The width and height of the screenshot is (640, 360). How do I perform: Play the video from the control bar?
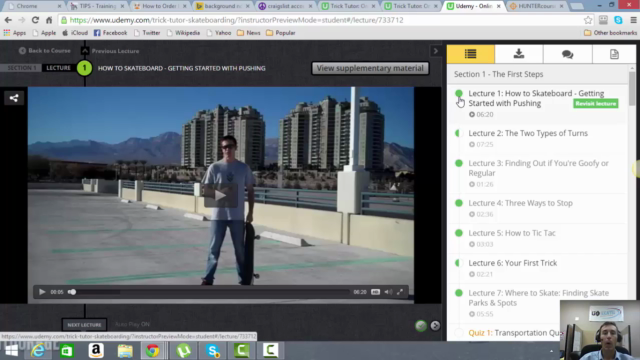[x=42, y=292]
